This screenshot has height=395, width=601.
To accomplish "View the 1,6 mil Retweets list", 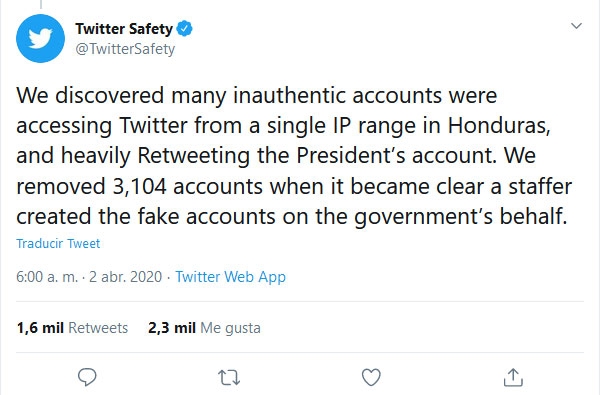I will 72,328.
